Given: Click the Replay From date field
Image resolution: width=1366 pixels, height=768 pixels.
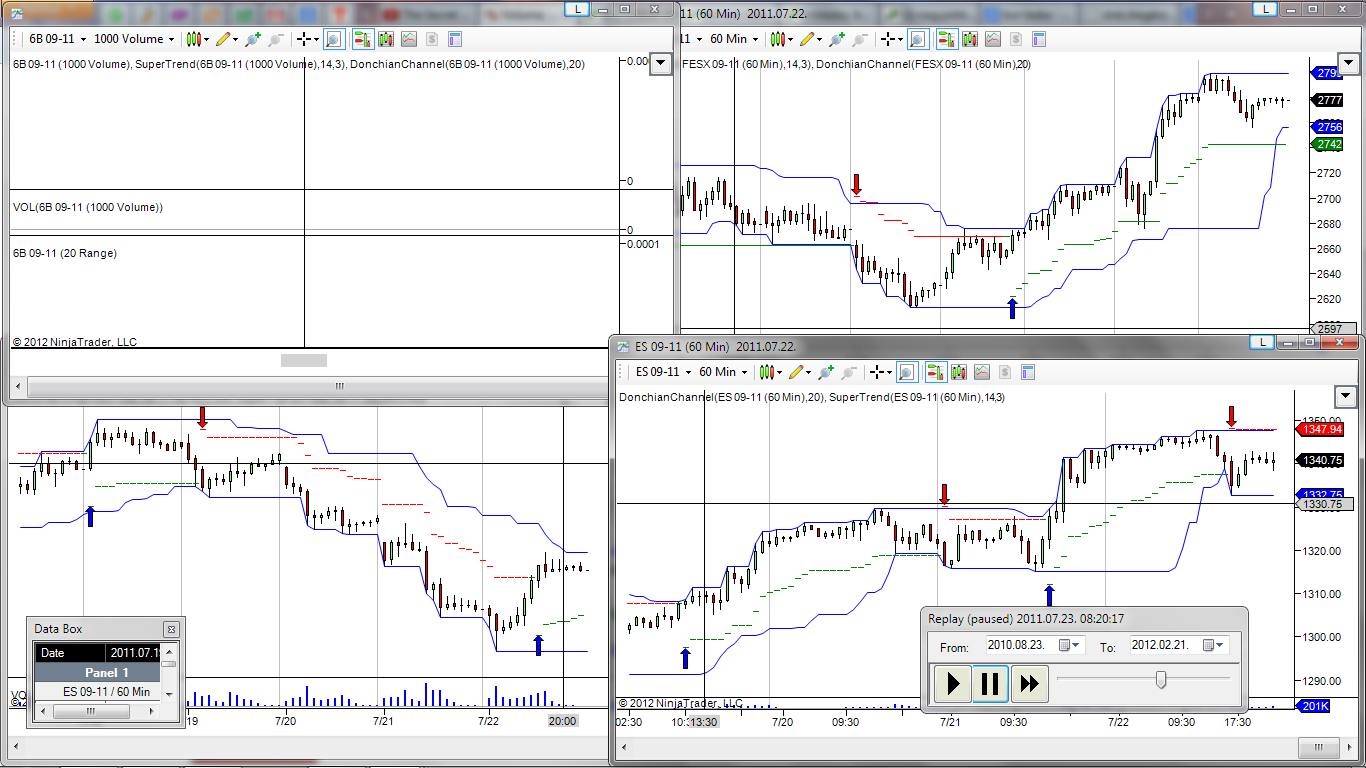Looking at the screenshot, I should point(1034,645).
